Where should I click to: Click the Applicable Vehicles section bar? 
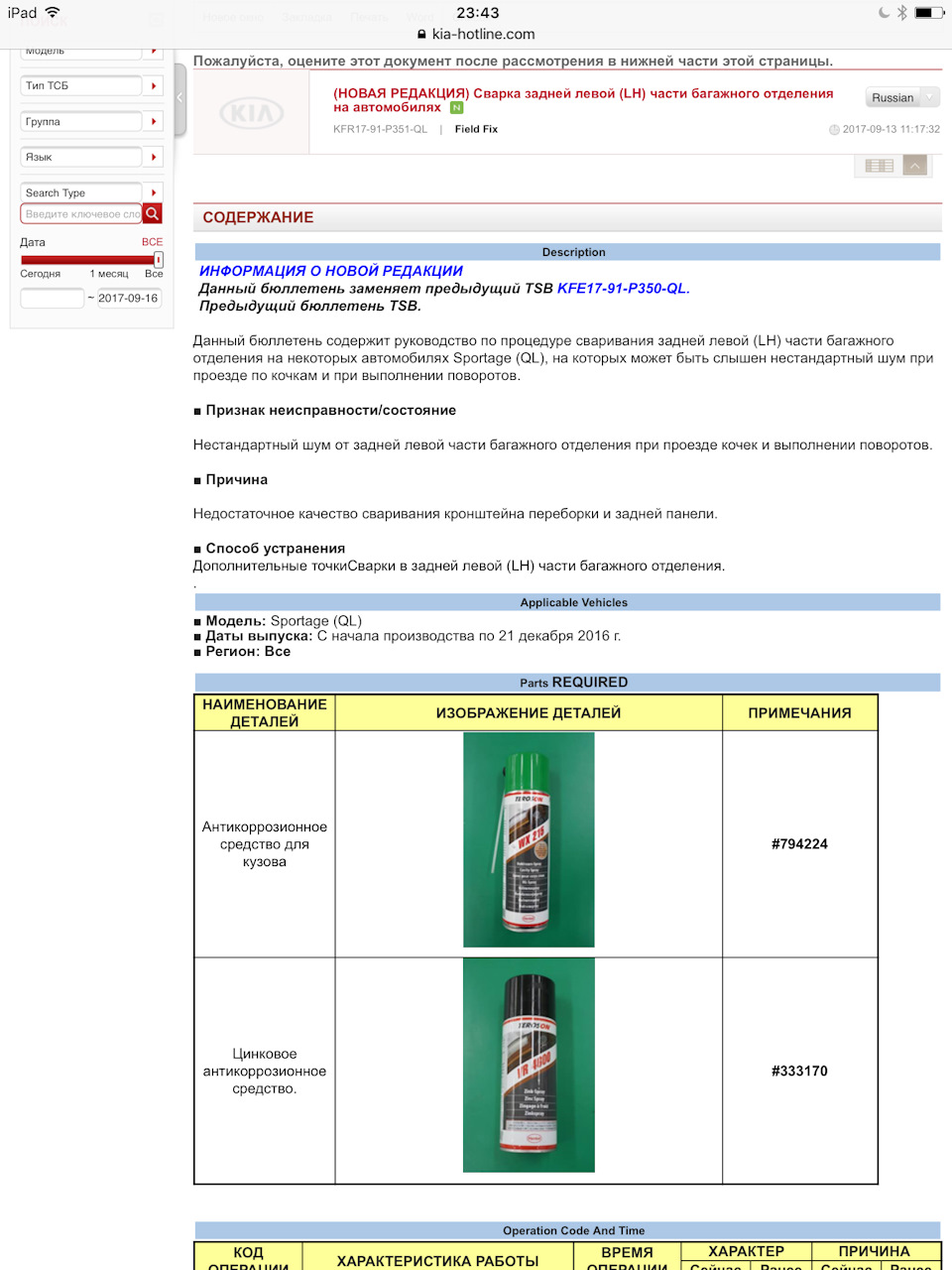567,602
